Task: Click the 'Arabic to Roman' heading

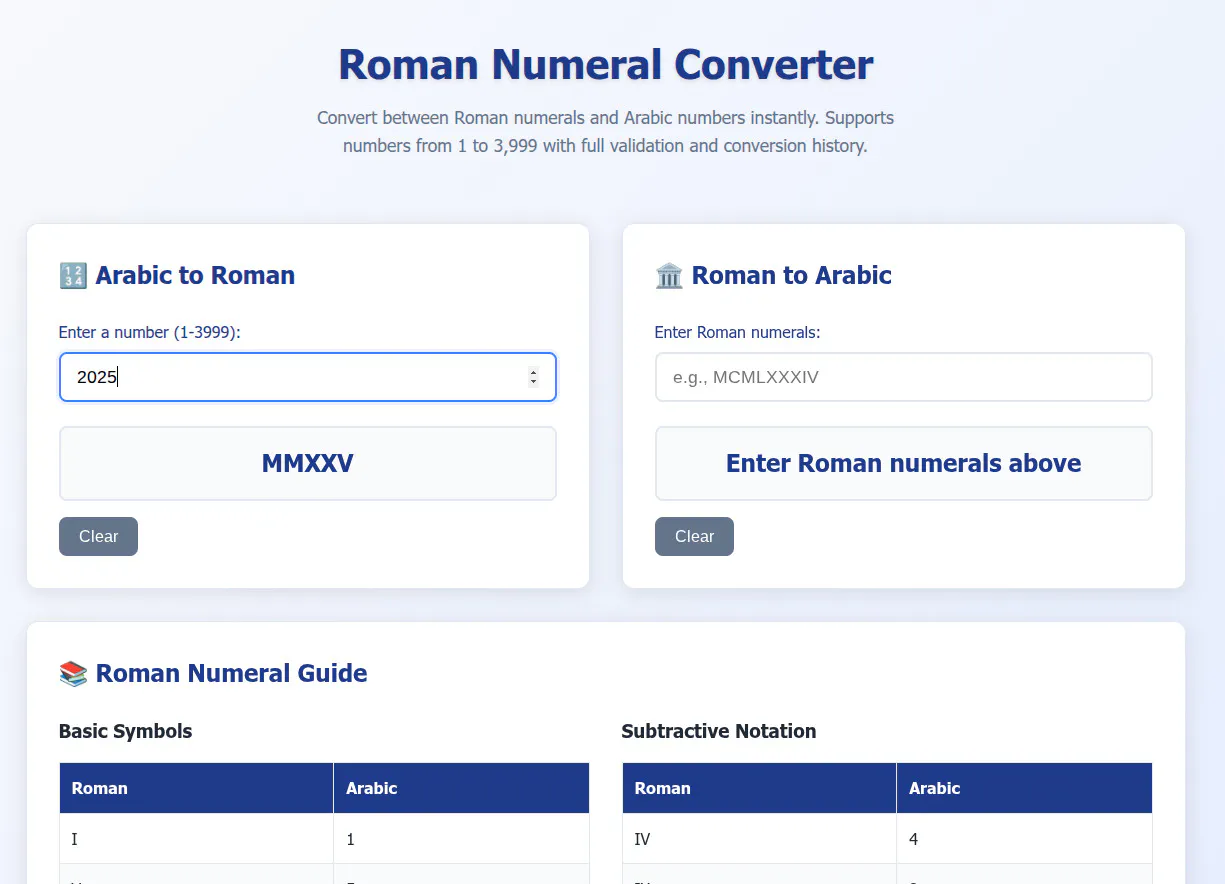Action: click(195, 276)
